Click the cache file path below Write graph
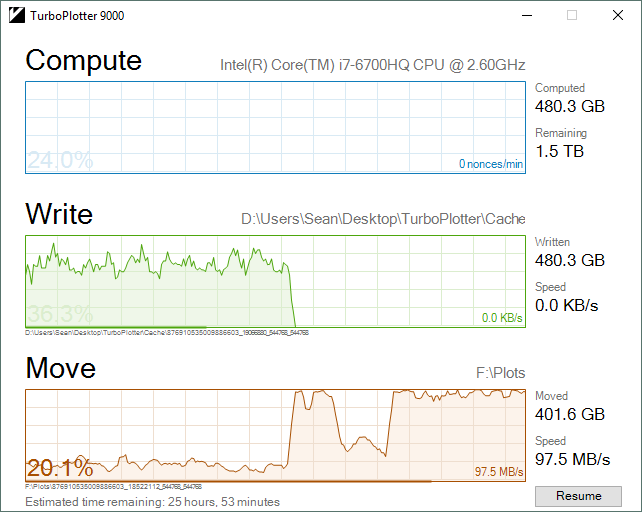Image resolution: width=642 pixels, height=512 pixels. (x=167, y=333)
